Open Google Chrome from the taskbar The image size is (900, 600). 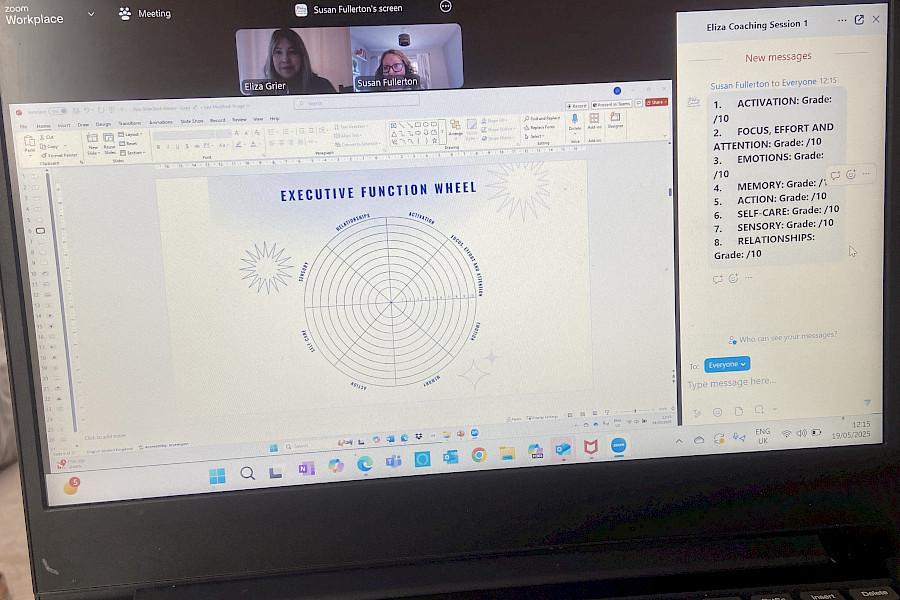479,455
